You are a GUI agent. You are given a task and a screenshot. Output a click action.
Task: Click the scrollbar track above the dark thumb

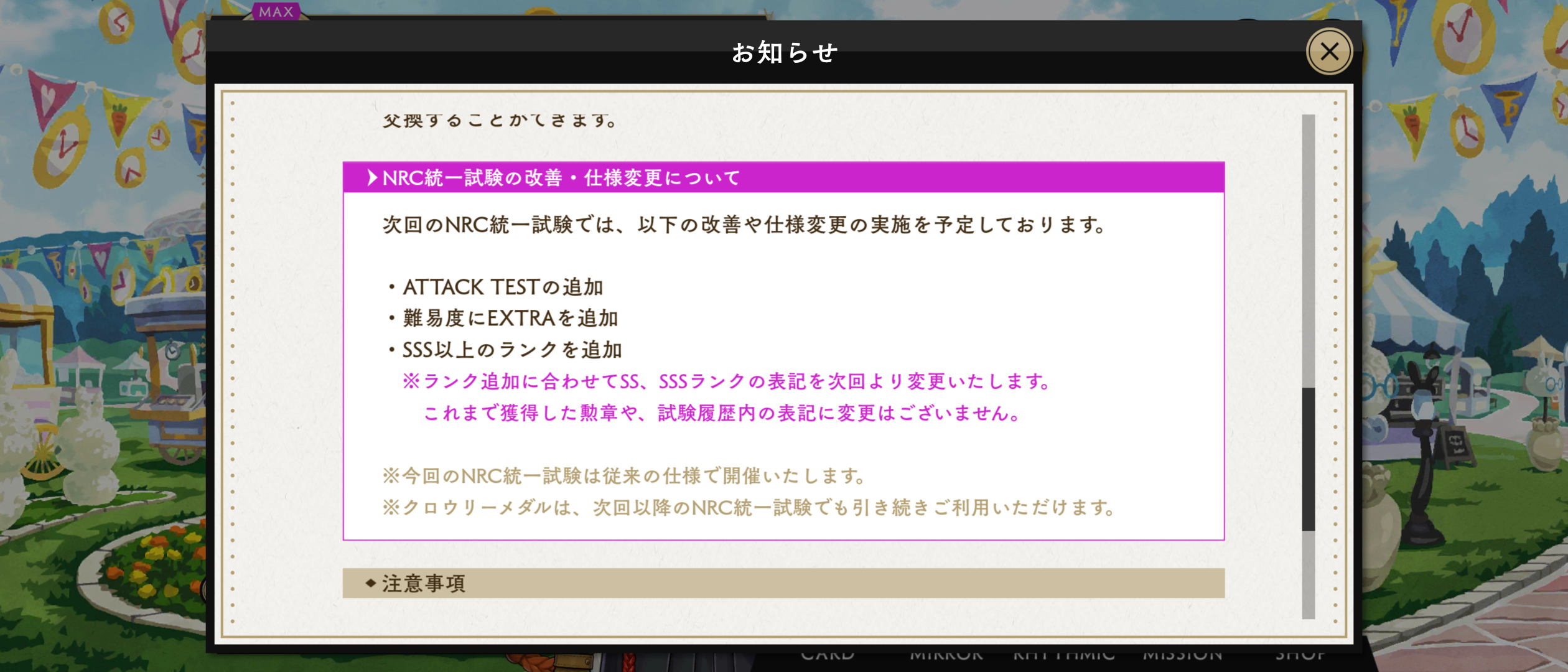(1309, 251)
